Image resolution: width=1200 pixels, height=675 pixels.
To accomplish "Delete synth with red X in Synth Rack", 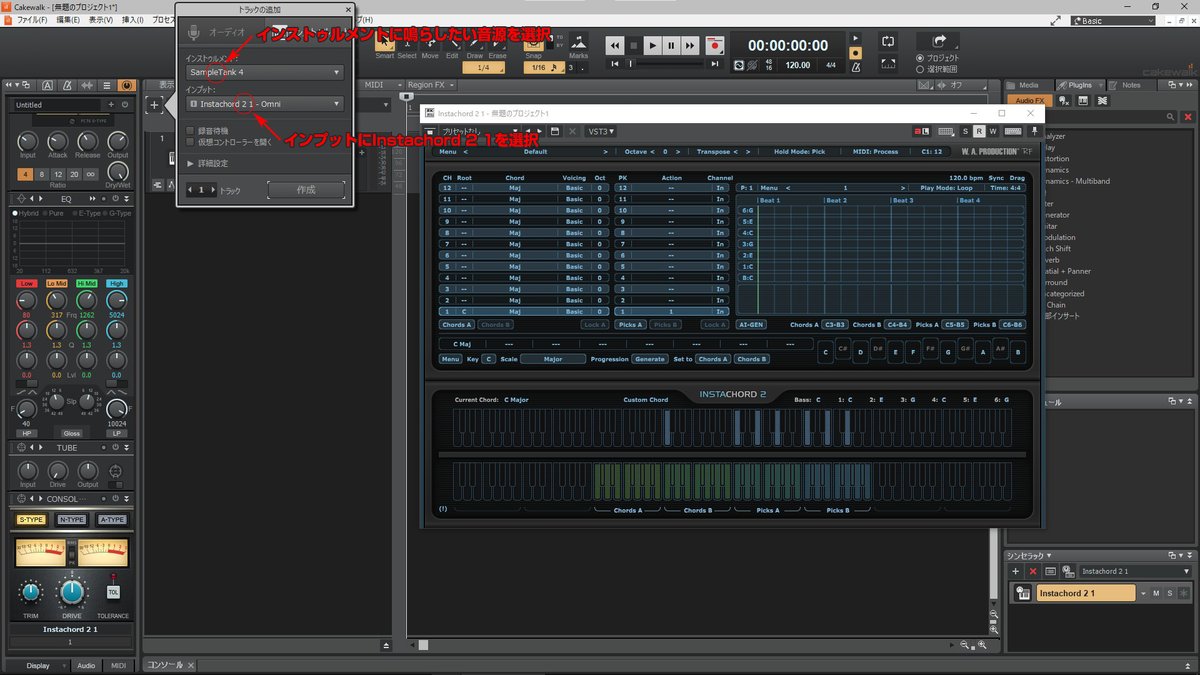I will click(x=1033, y=571).
